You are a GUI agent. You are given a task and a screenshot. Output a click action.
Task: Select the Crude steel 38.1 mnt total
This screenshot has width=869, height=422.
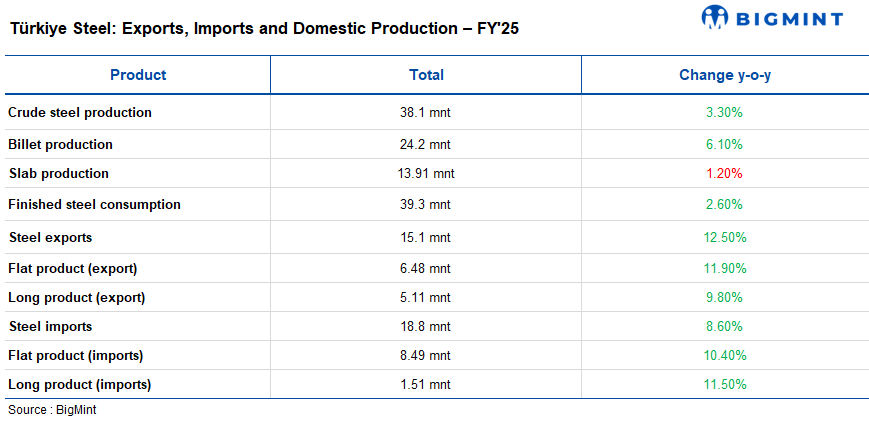click(x=426, y=113)
